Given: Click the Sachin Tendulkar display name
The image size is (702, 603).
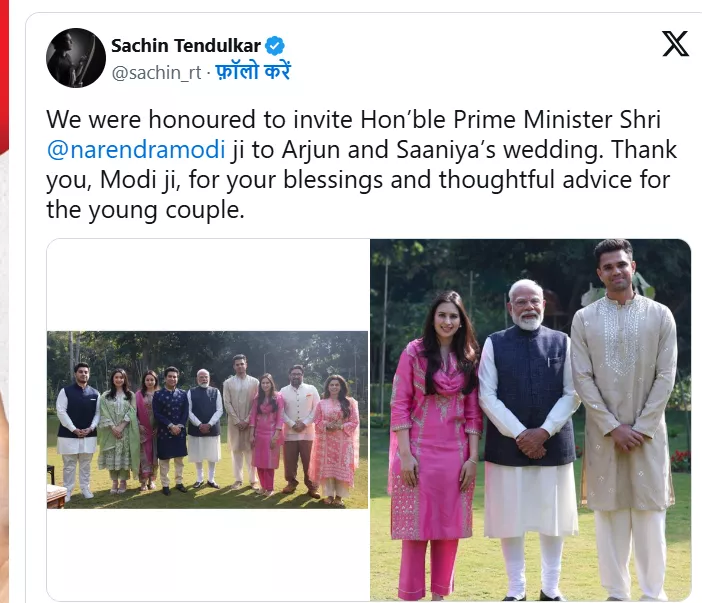Looking at the screenshot, I should coord(185,46).
